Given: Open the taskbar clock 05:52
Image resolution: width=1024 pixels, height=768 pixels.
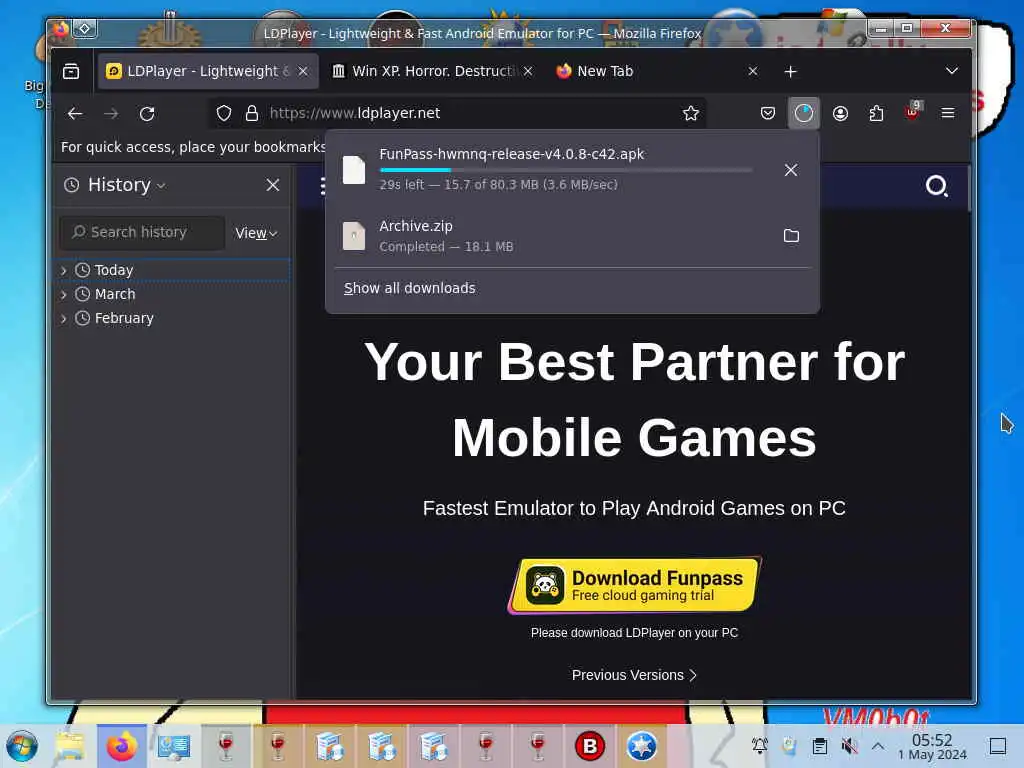Looking at the screenshot, I should [x=933, y=746].
